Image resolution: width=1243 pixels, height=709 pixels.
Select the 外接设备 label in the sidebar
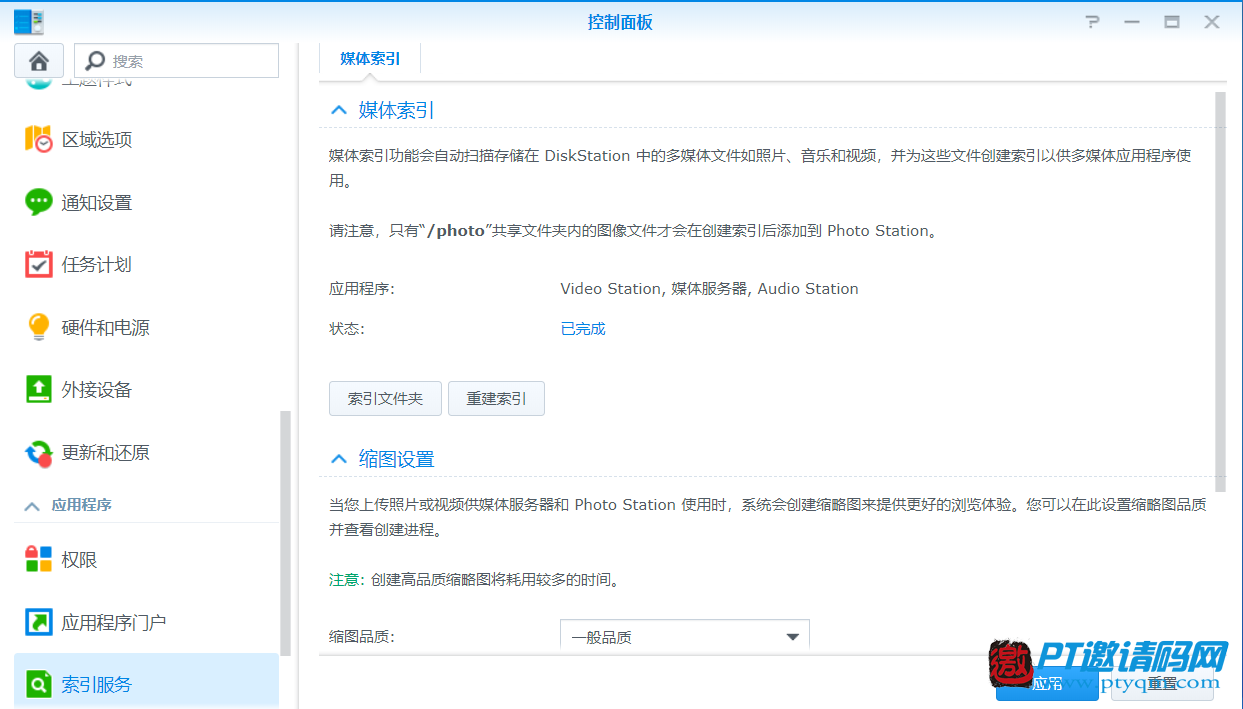97,389
